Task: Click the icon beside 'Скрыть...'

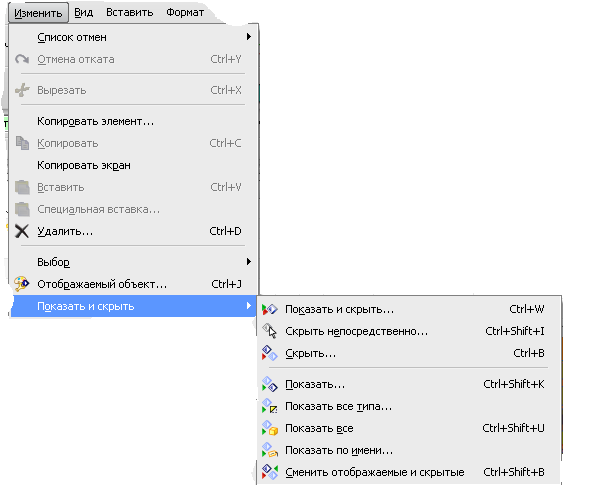Action: click(x=270, y=353)
